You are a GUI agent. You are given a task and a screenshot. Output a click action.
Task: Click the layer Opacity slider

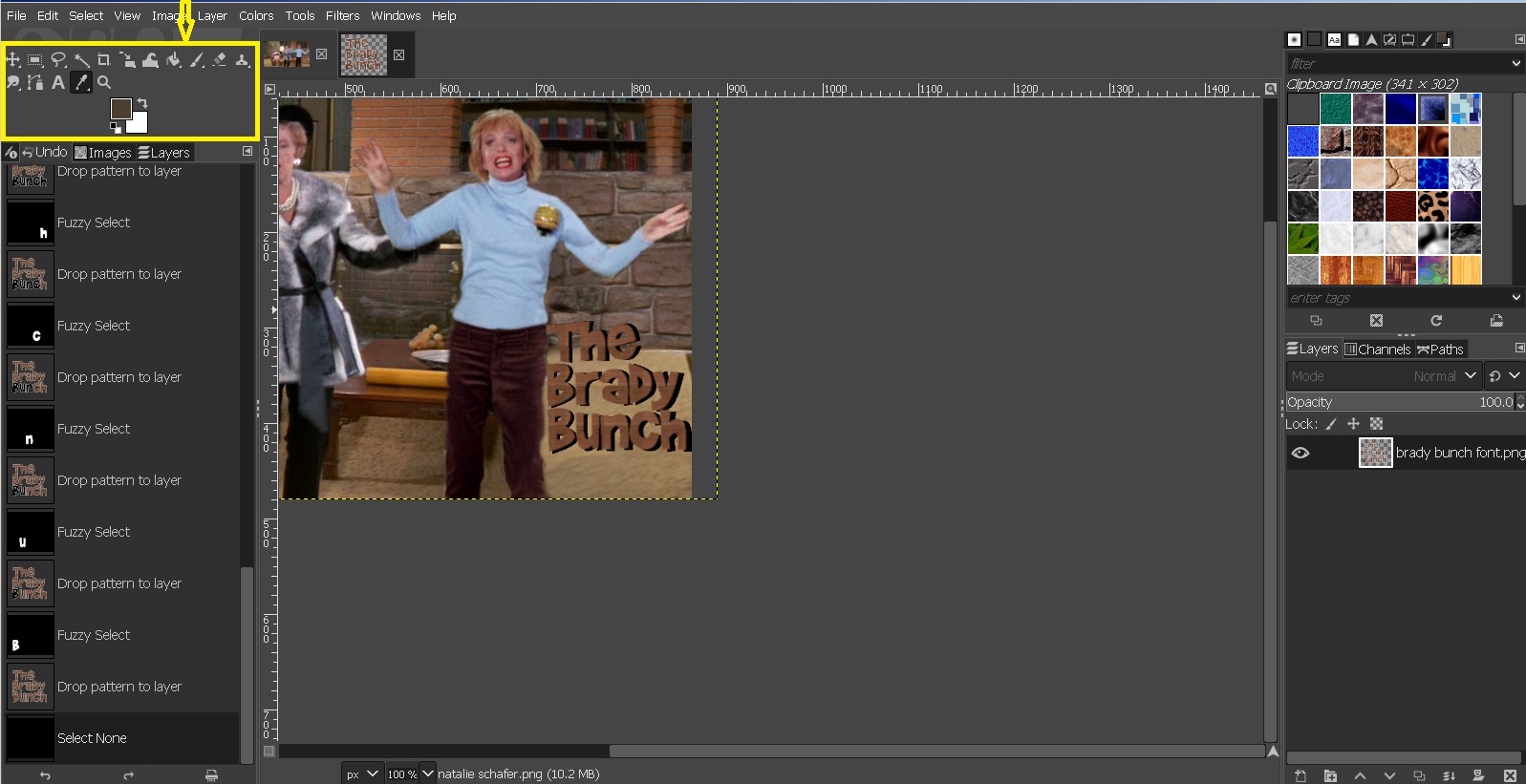point(1401,402)
